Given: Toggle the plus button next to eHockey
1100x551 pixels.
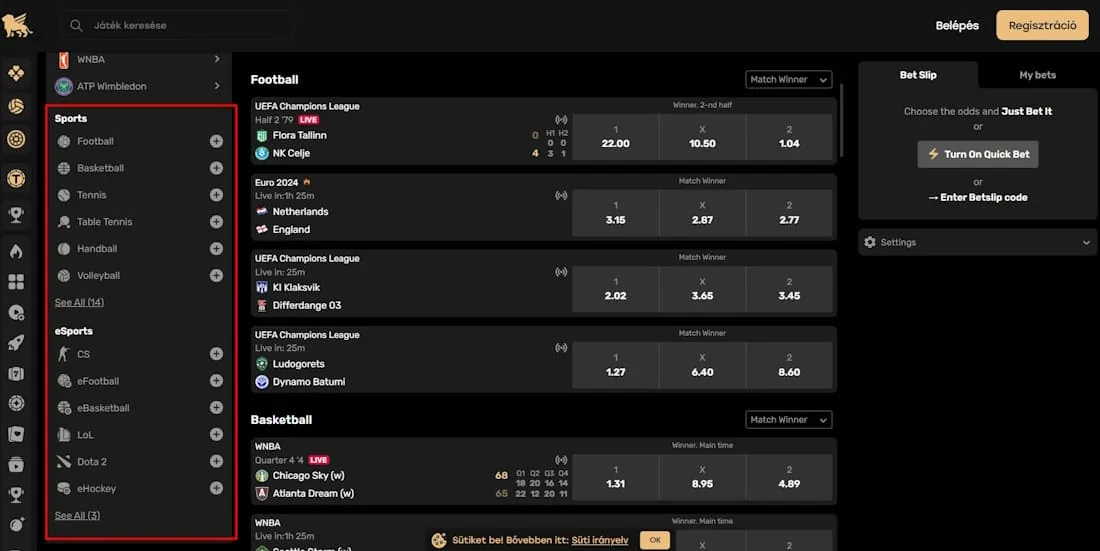Looking at the screenshot, I should (216, 488).
